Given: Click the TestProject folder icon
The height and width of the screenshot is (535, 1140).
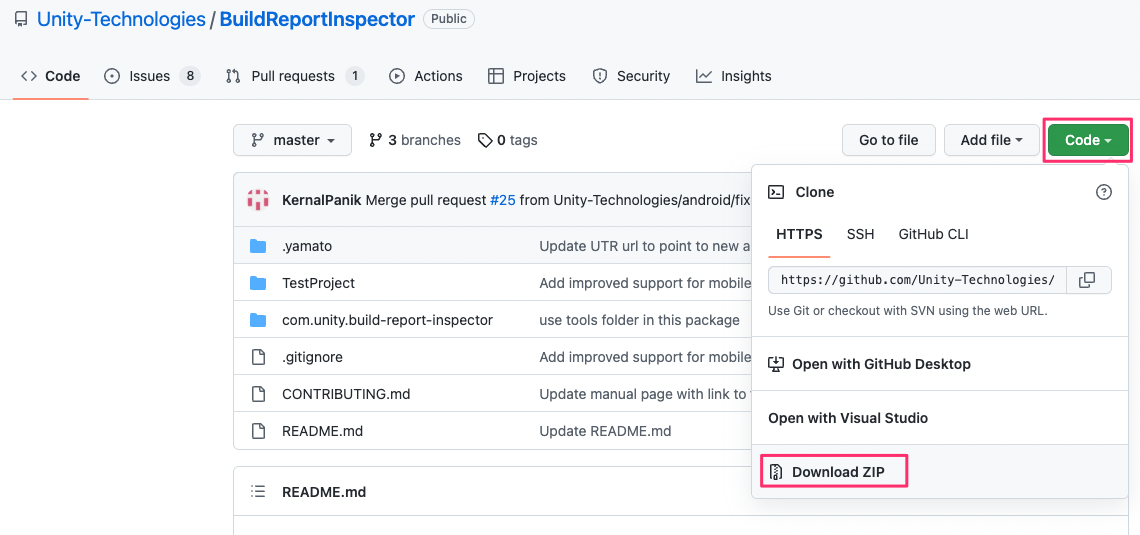Looking at the screenshot, I should pyautogui.click(x=258, y=283).
